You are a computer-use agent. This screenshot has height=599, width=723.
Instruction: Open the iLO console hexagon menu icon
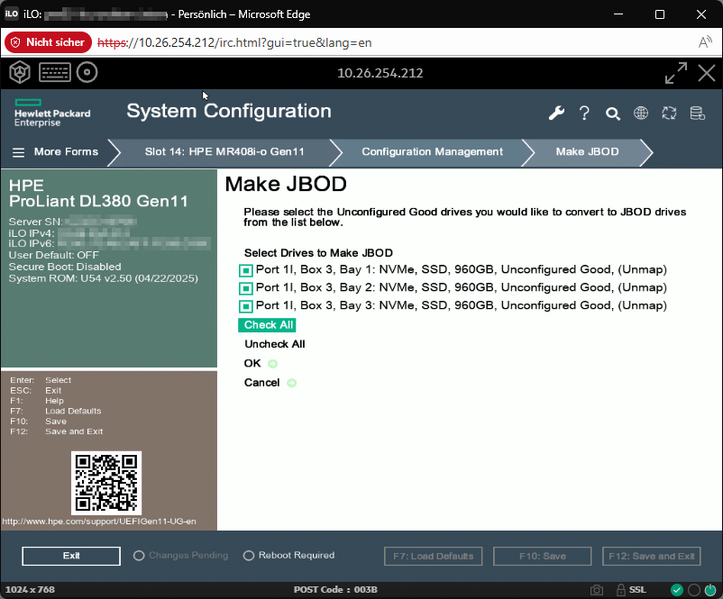click(19, 72)
